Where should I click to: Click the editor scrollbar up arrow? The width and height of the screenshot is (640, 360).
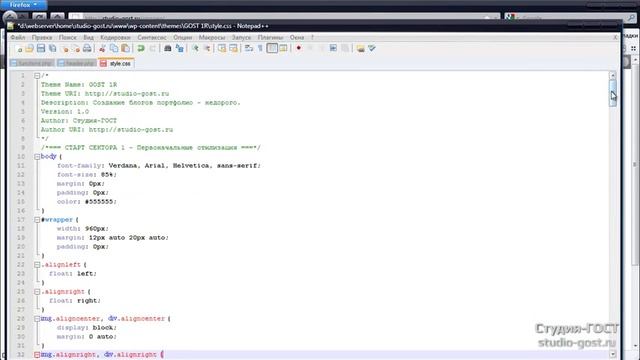coord(613,76)
